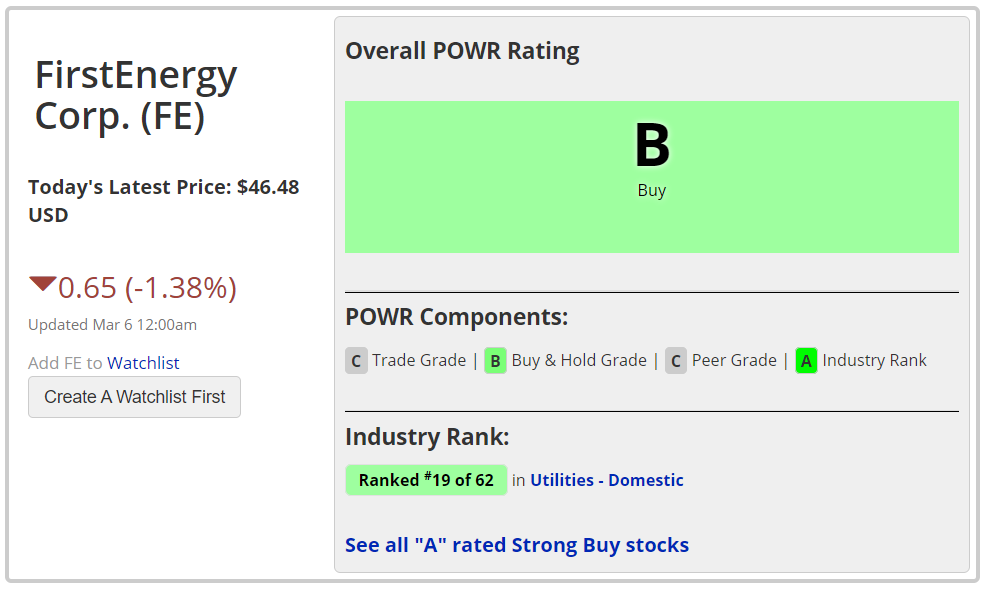
Task: Click Today's Latest Price $46.48 text
Action: pos(164,201)
